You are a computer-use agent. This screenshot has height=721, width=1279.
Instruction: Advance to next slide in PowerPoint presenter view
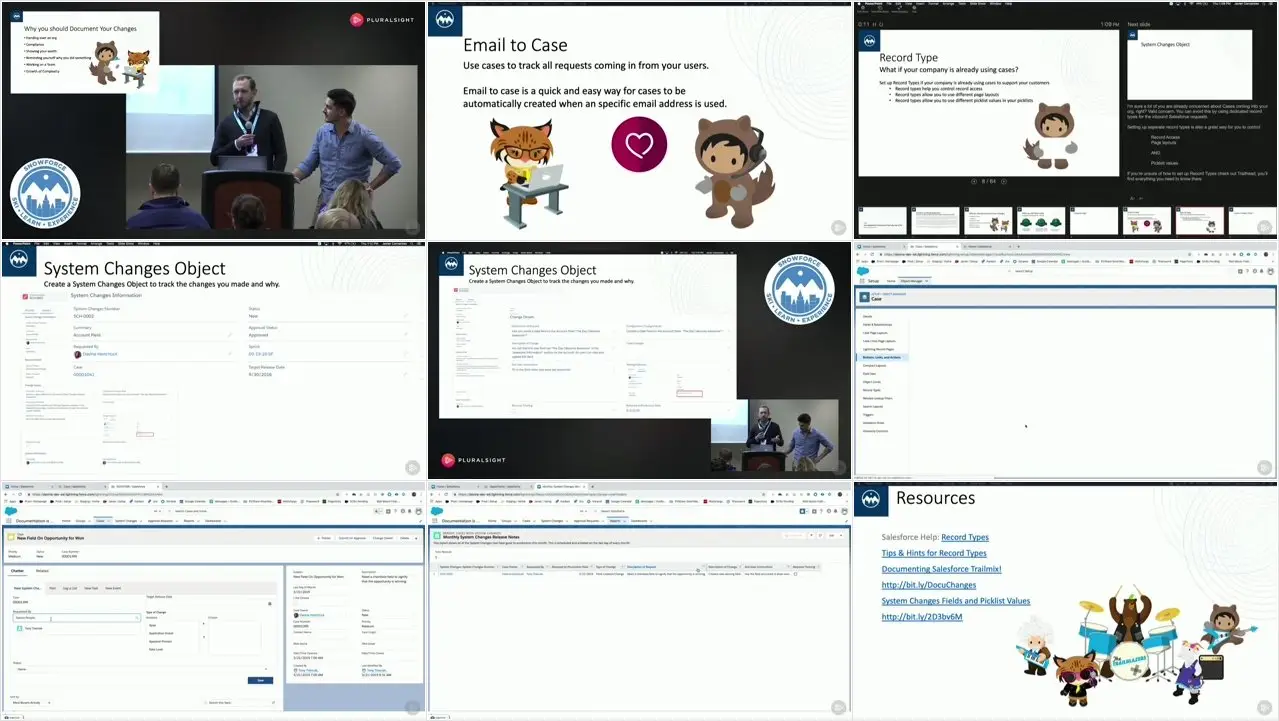[1004, 181]
